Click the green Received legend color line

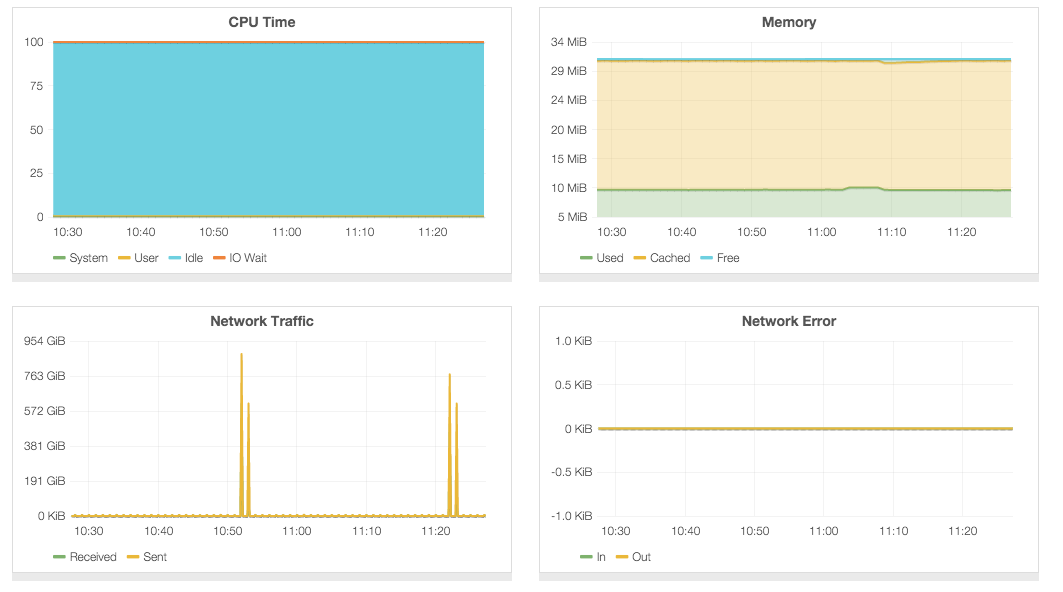(59, 557)
